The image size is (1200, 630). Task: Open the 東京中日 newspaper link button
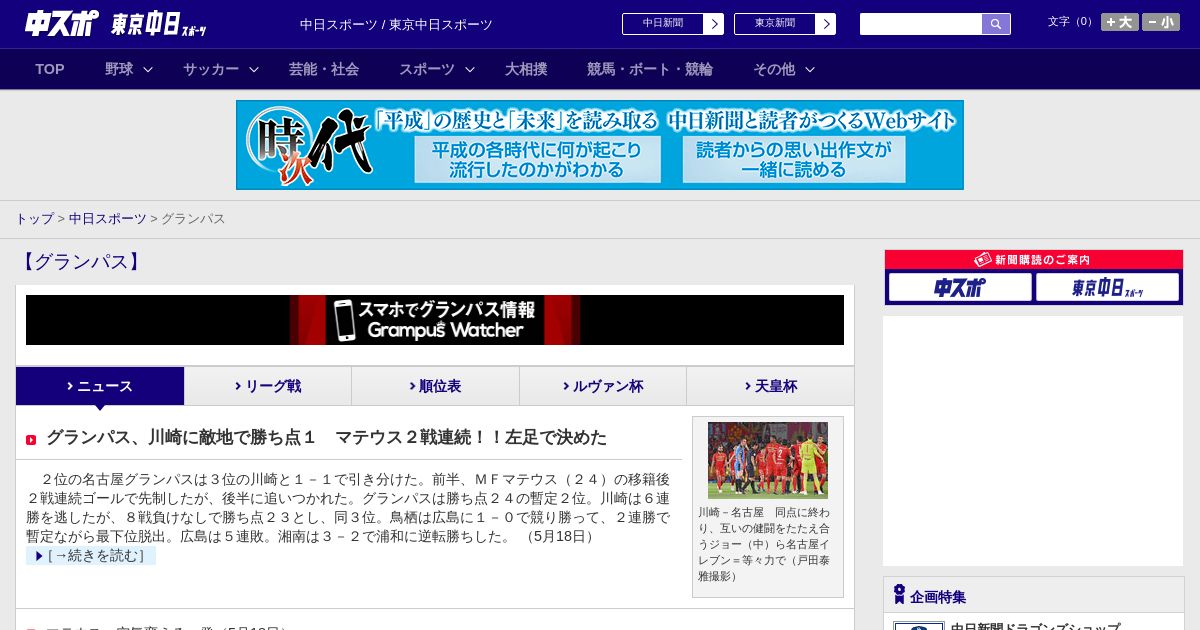point(785,24)
